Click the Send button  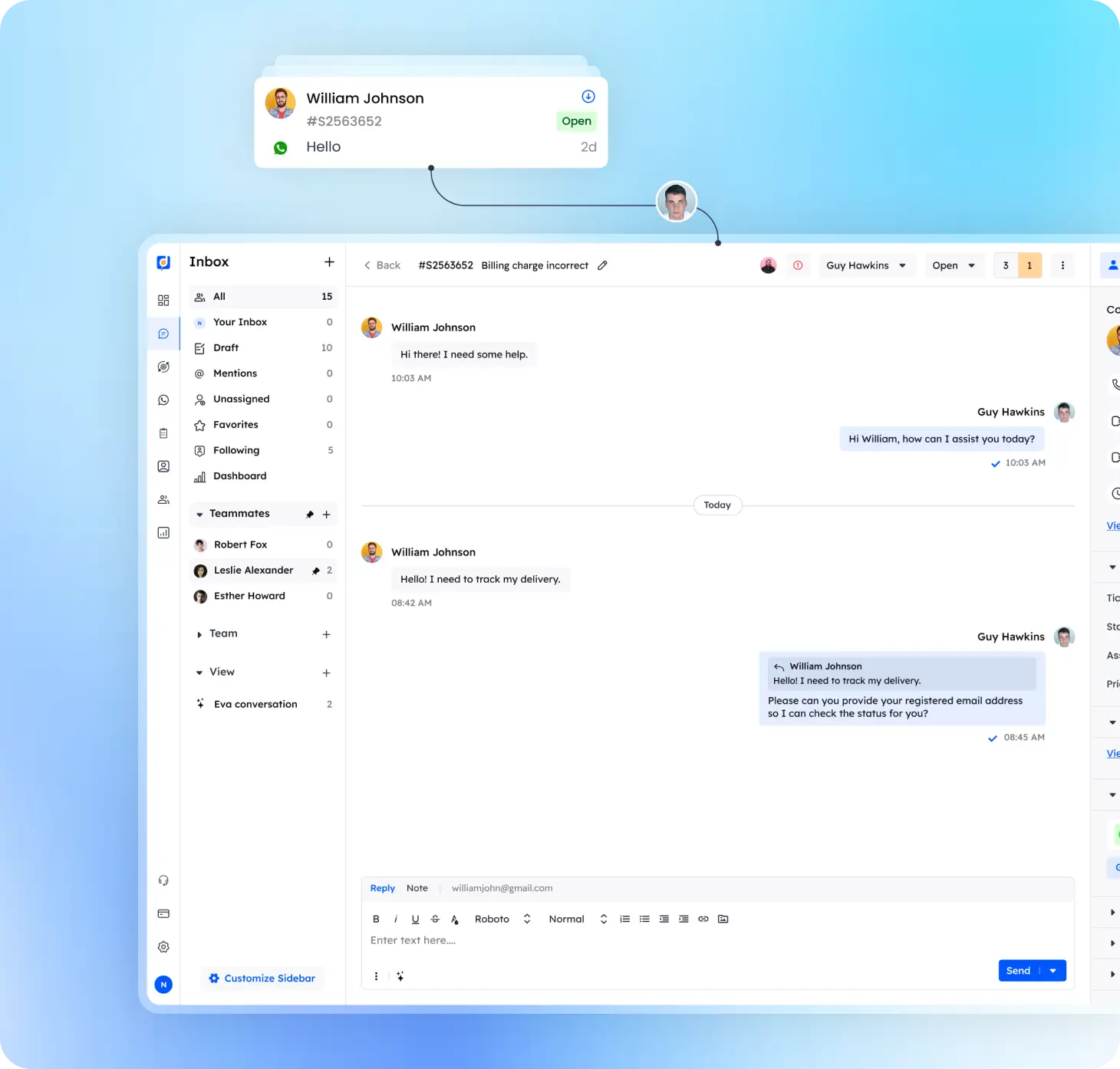pos(1019,971)
